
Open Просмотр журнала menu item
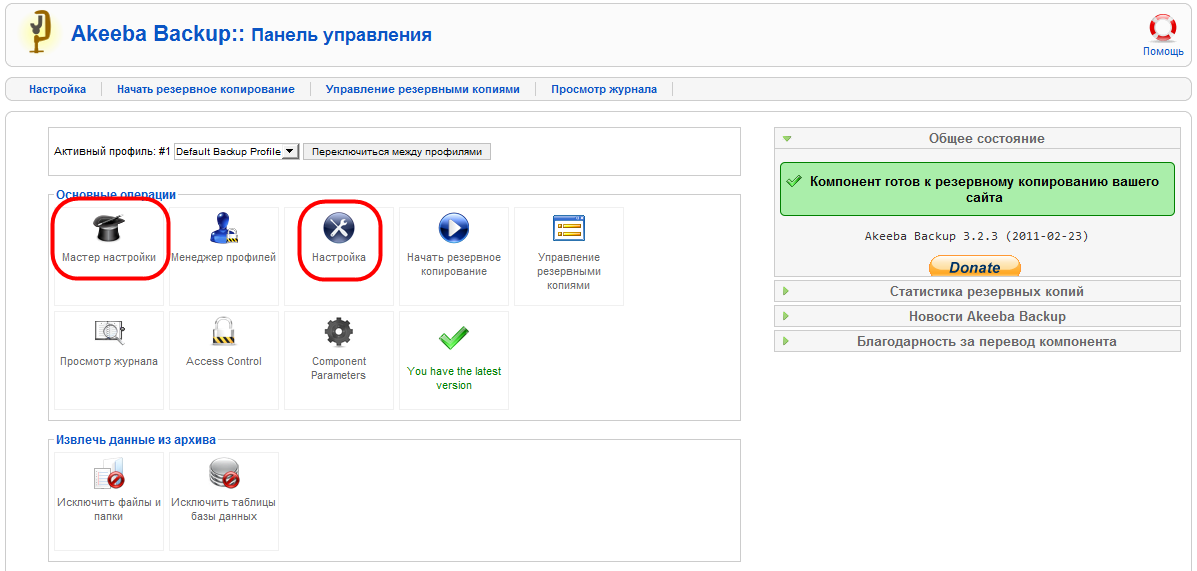point(604,89)
